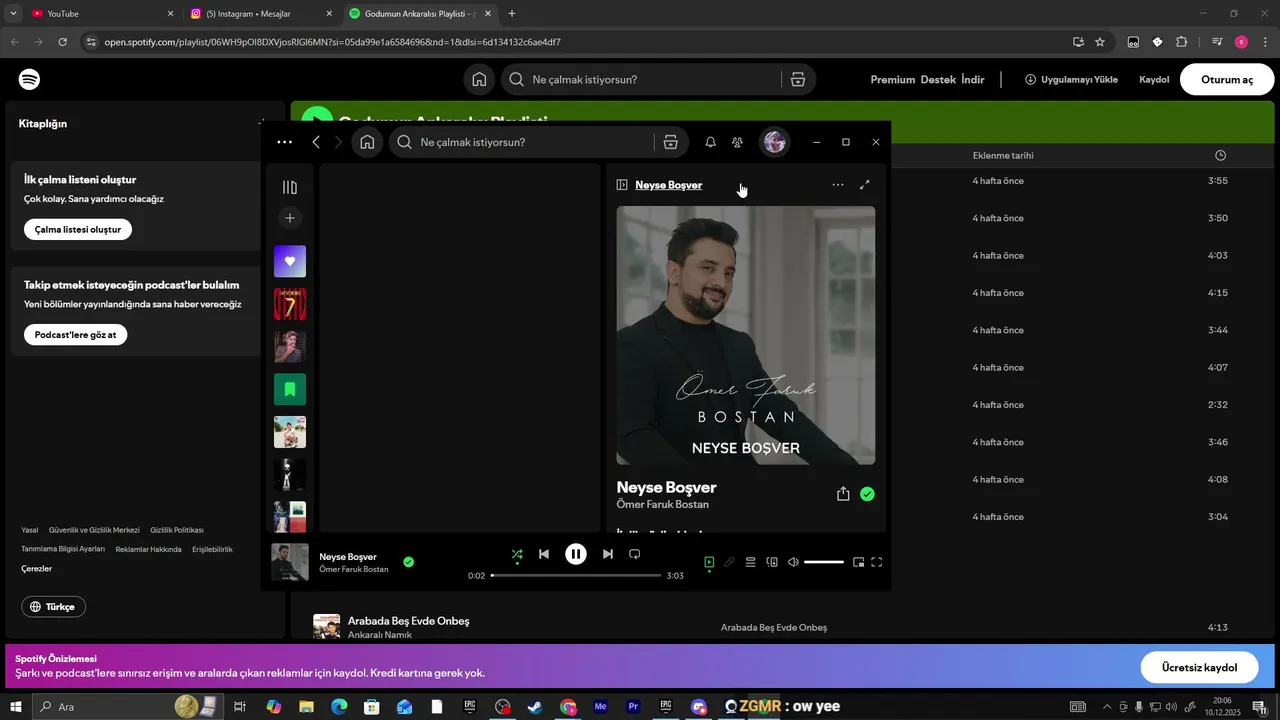The height and width of the screenshot is (720, 1280).
Task: Click Spotify logo on web page
Action: tap(30, 79)
